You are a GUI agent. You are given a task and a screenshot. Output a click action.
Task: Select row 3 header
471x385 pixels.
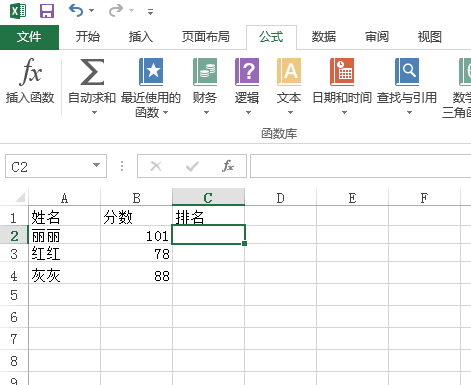point(14,254)
